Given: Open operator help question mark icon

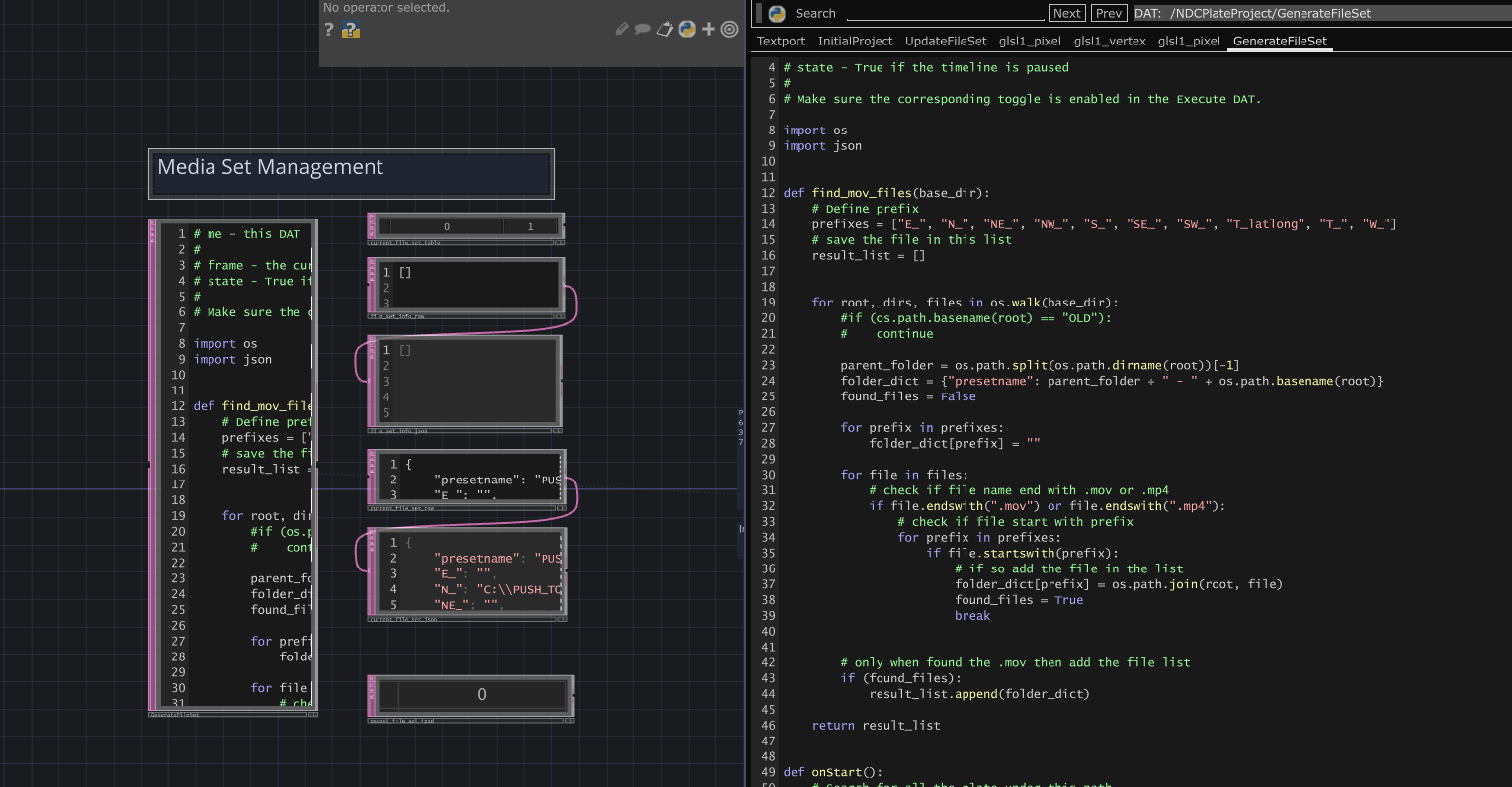Looking at the screenshot, I should point(328,30).
